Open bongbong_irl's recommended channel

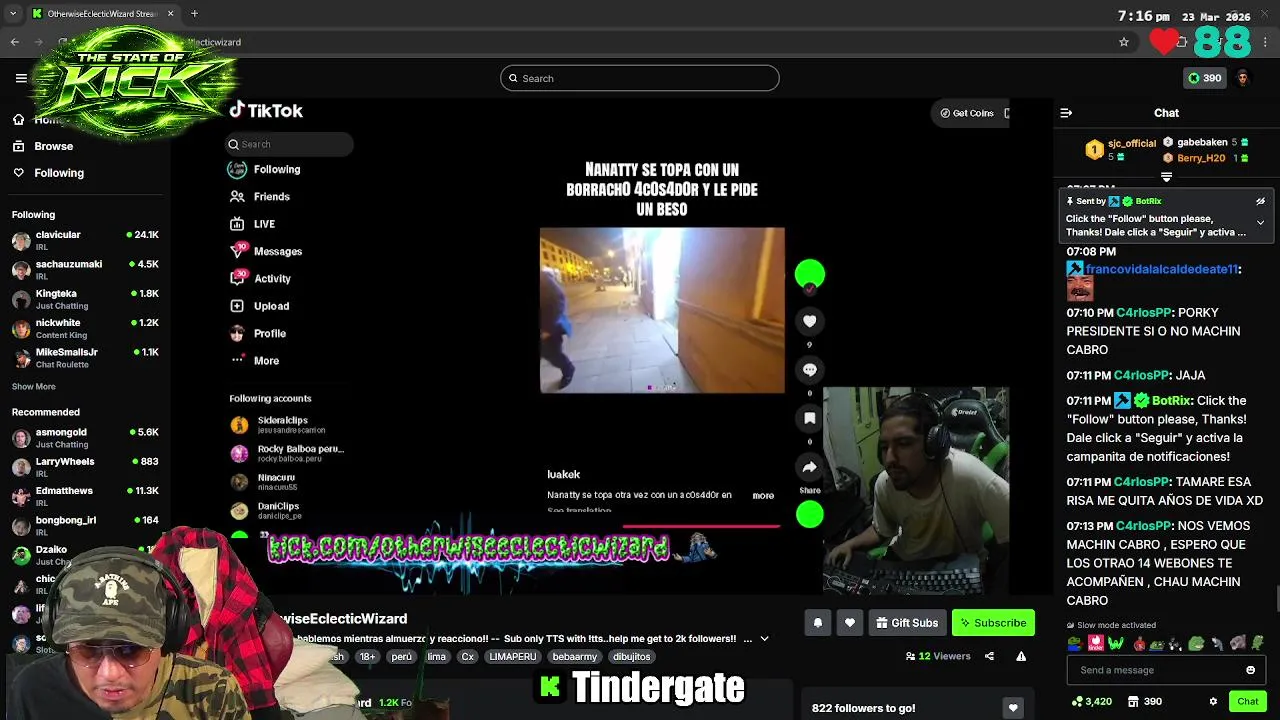(85, 525)
